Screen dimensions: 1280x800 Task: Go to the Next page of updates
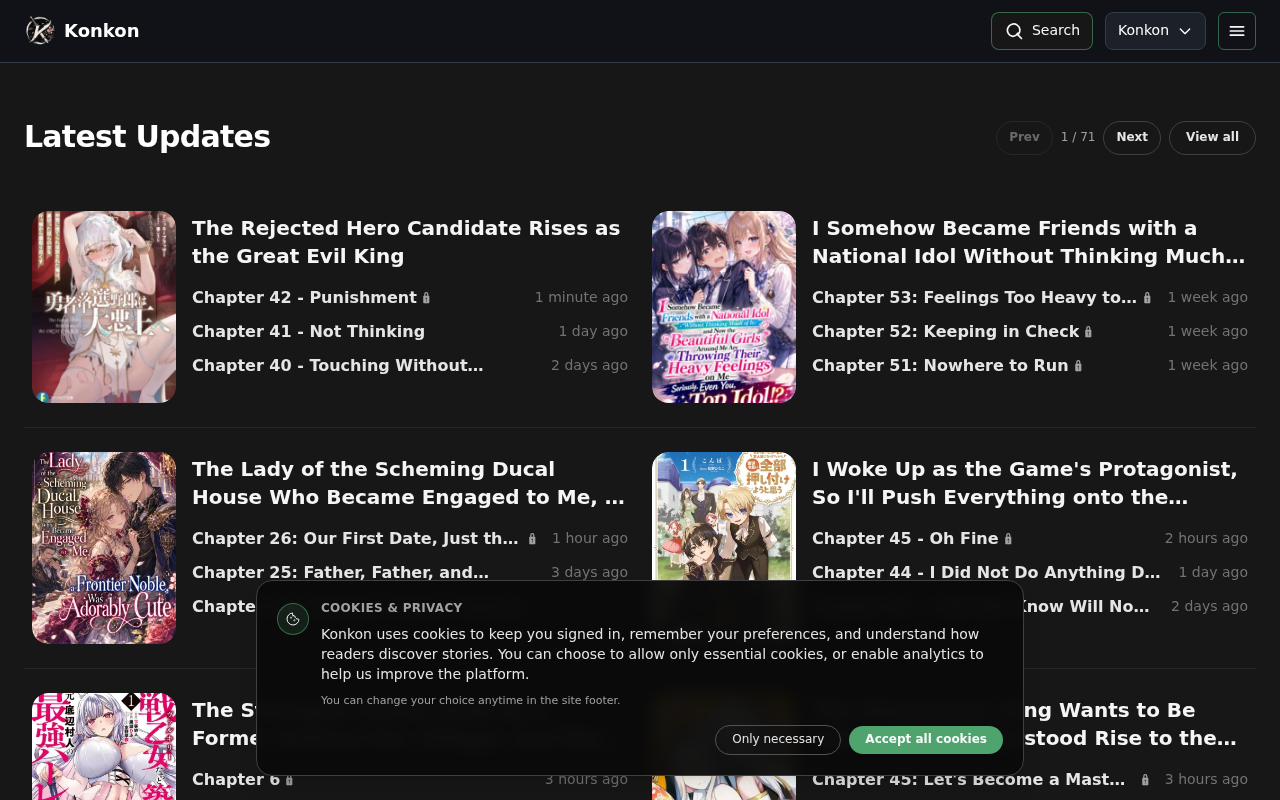[x=1132, y=138]
